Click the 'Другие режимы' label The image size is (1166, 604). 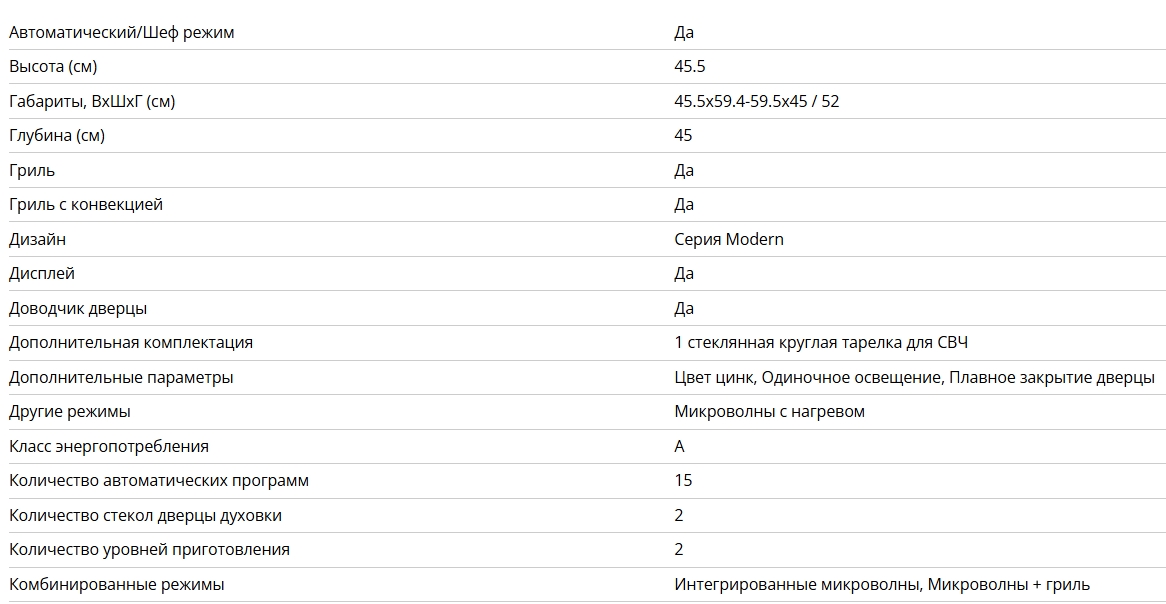click(70, 412)
